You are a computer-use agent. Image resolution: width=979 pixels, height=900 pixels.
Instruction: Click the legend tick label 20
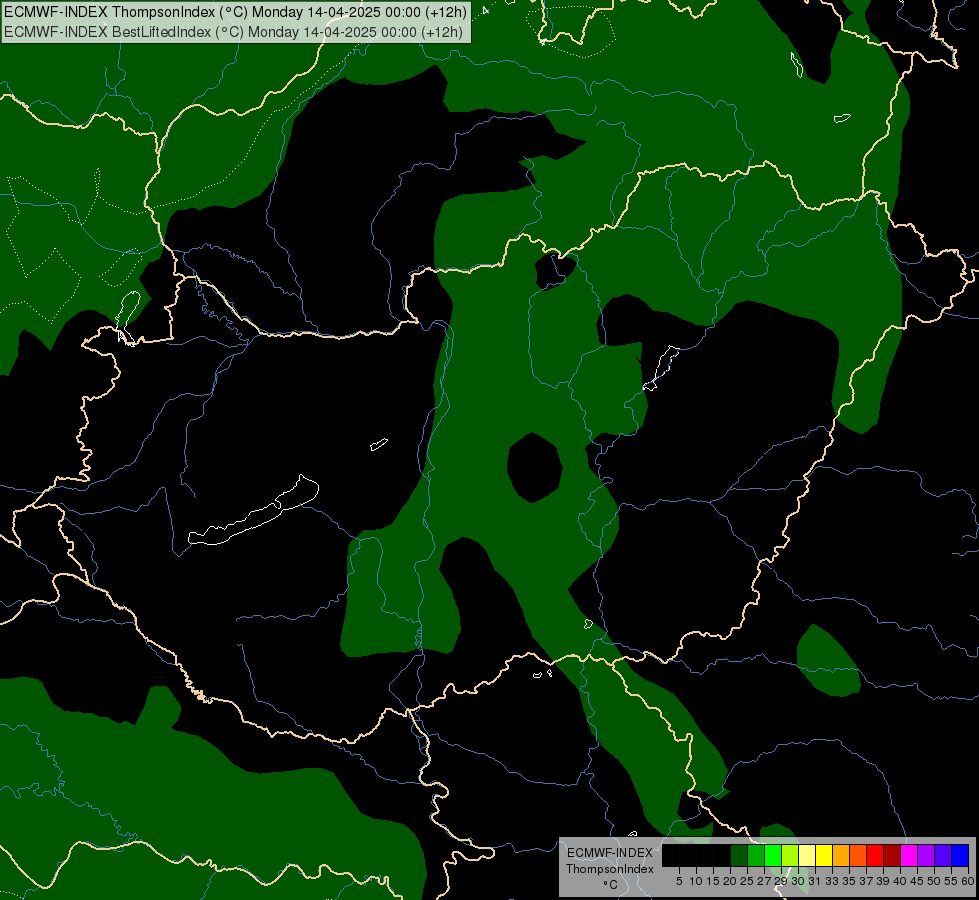point(731,881)
